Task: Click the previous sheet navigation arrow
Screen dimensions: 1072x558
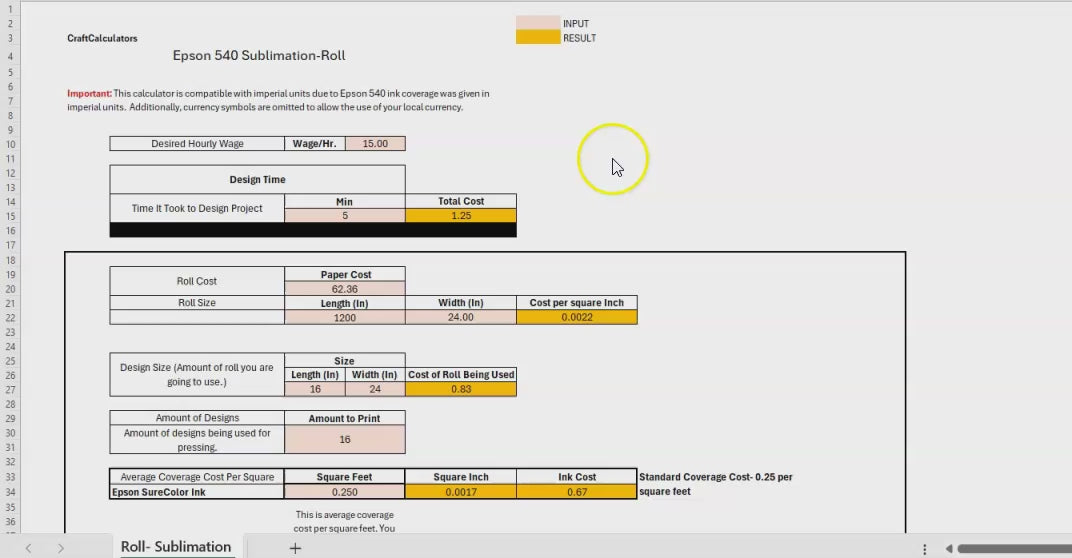Action: tap(29, 548)
